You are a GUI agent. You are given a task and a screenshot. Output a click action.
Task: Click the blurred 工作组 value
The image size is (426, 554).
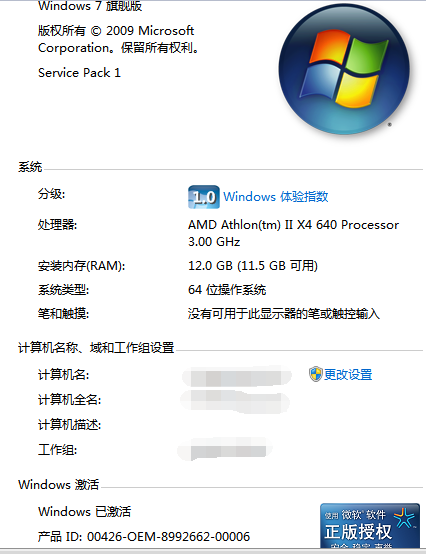tap(225, 450)
